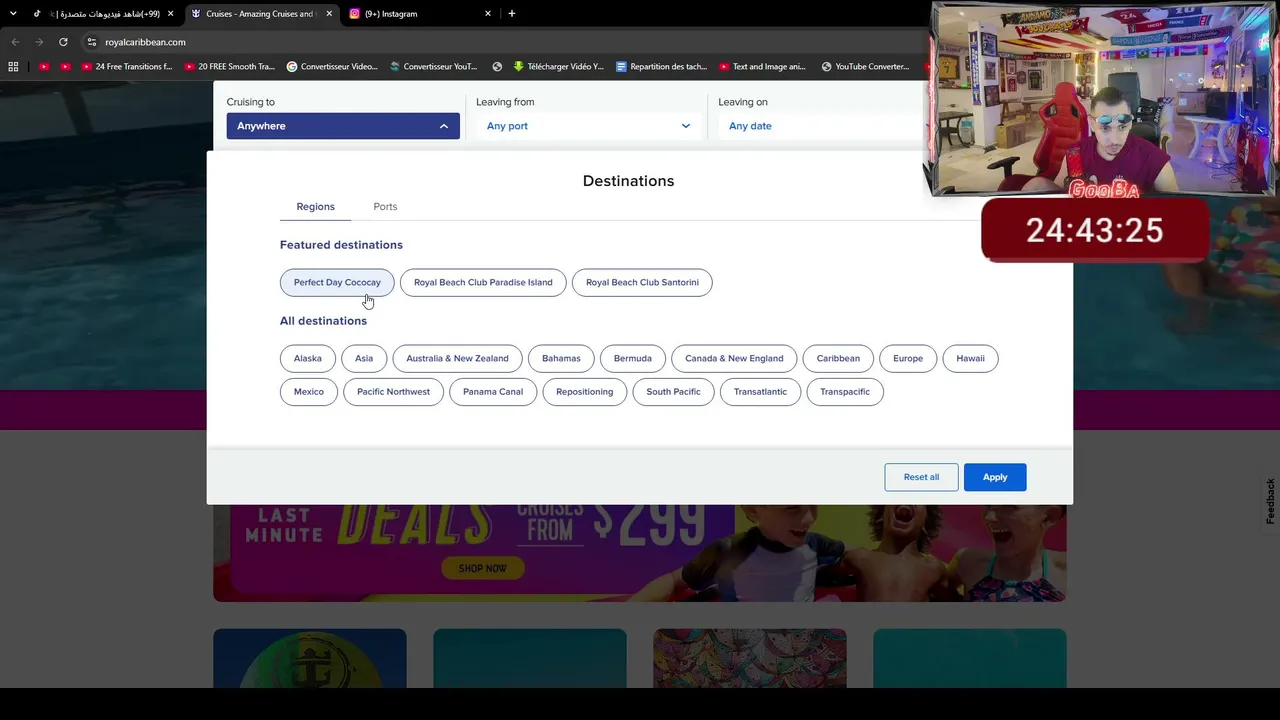The height and width of the screenshot is (720, 1280).
Task: Close the TikTok browser tab
Action: [x=171, y=14]
